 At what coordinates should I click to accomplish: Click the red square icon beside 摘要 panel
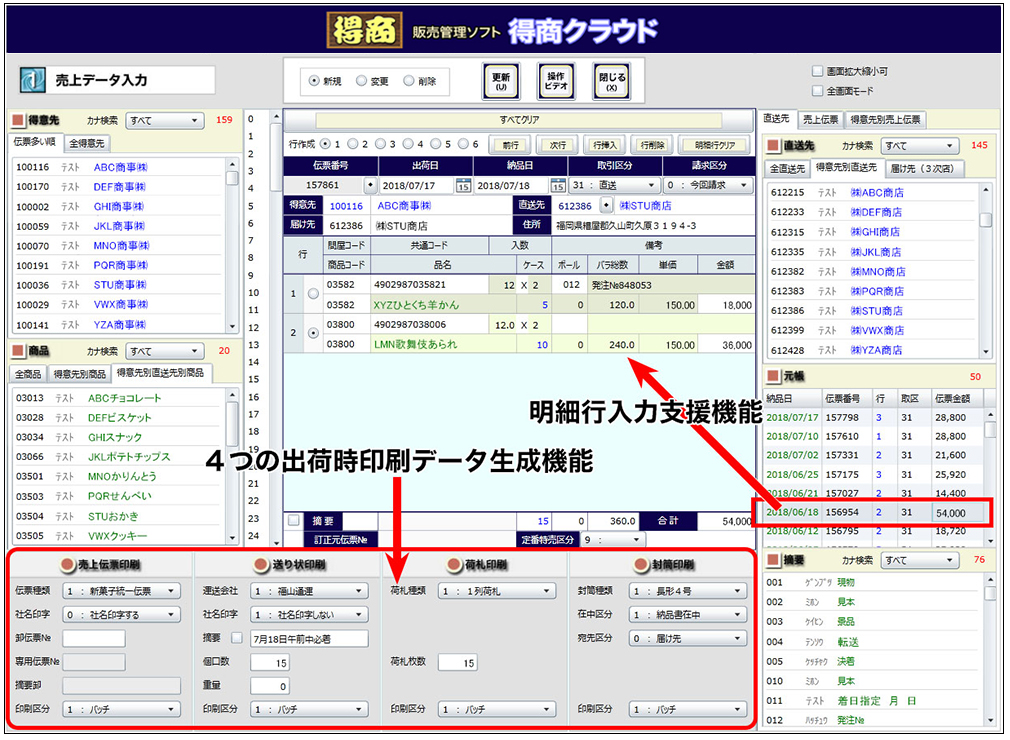[773, 560]
